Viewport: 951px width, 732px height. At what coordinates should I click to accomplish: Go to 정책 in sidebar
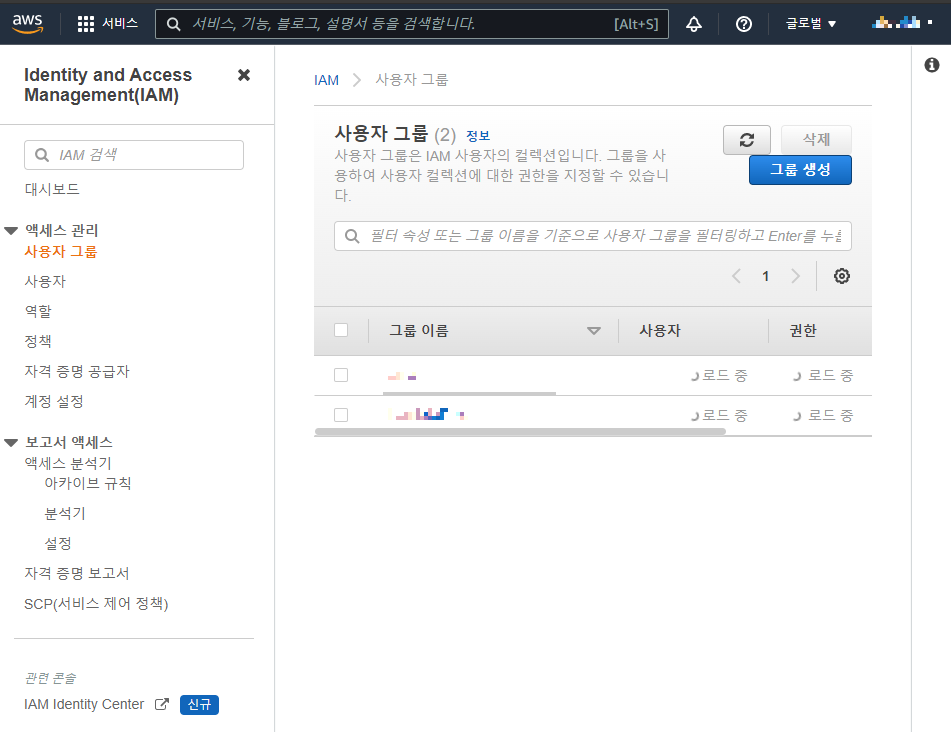38,341
